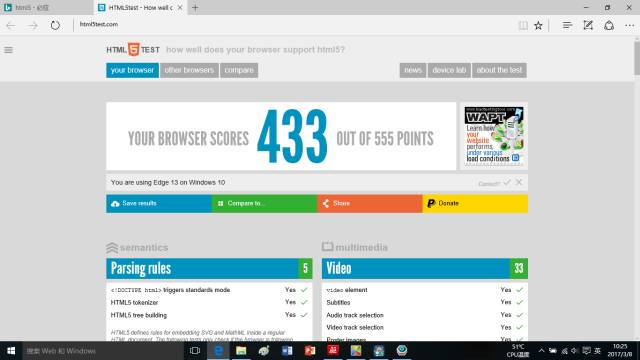Viewport: 640px width, 360px height.
Task: Click the Video section header
Action: click(425, 268)
